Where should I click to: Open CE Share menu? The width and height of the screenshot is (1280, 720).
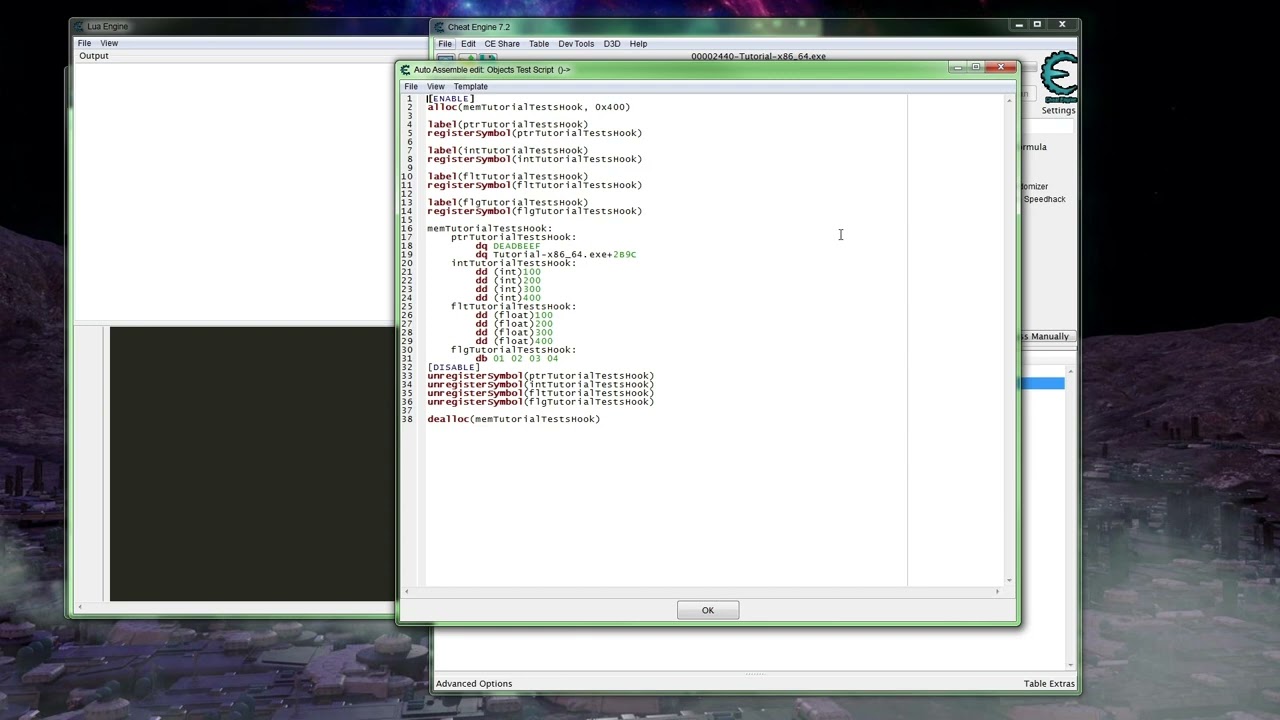tap(502, 44)
